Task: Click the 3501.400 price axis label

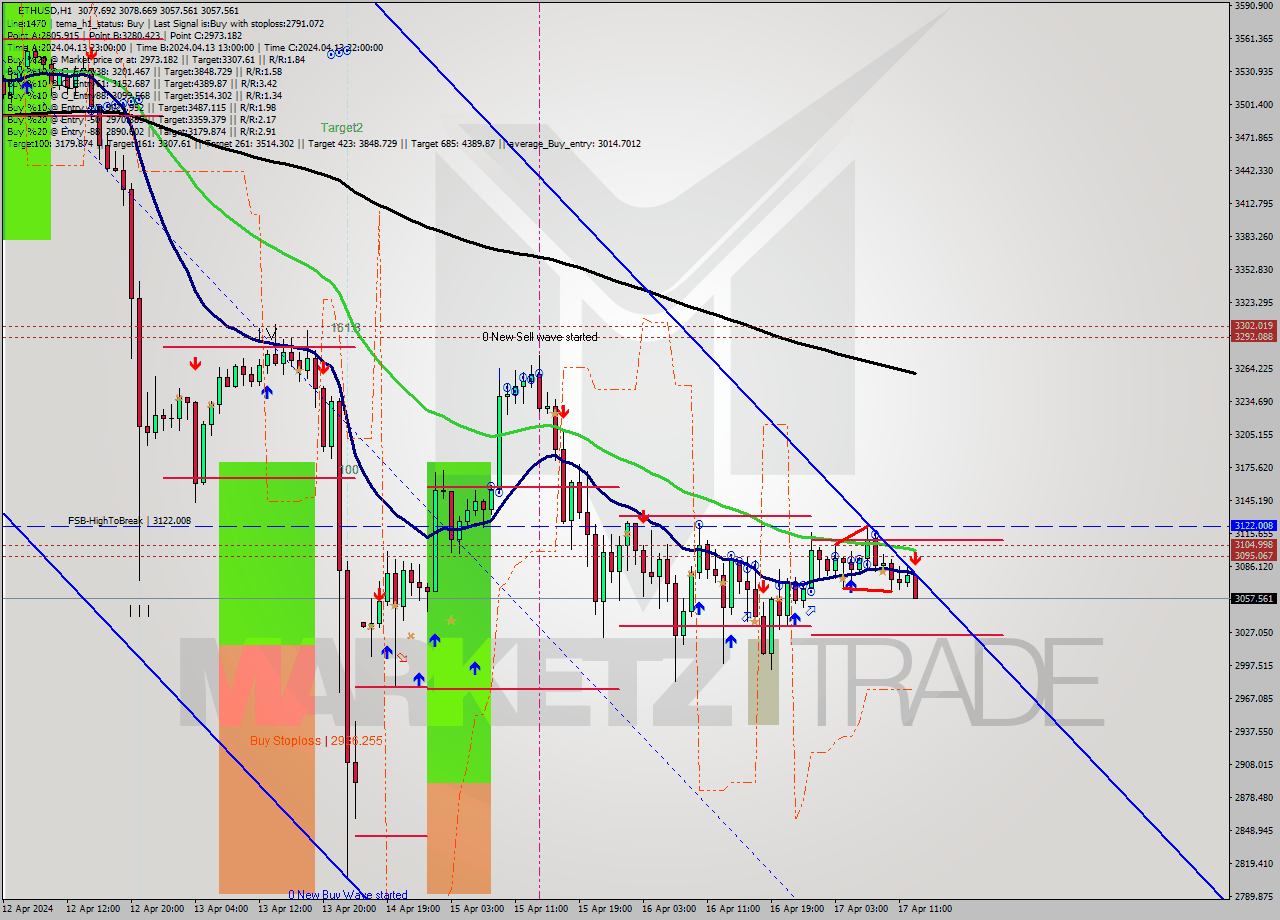Action: (1254, 105)
